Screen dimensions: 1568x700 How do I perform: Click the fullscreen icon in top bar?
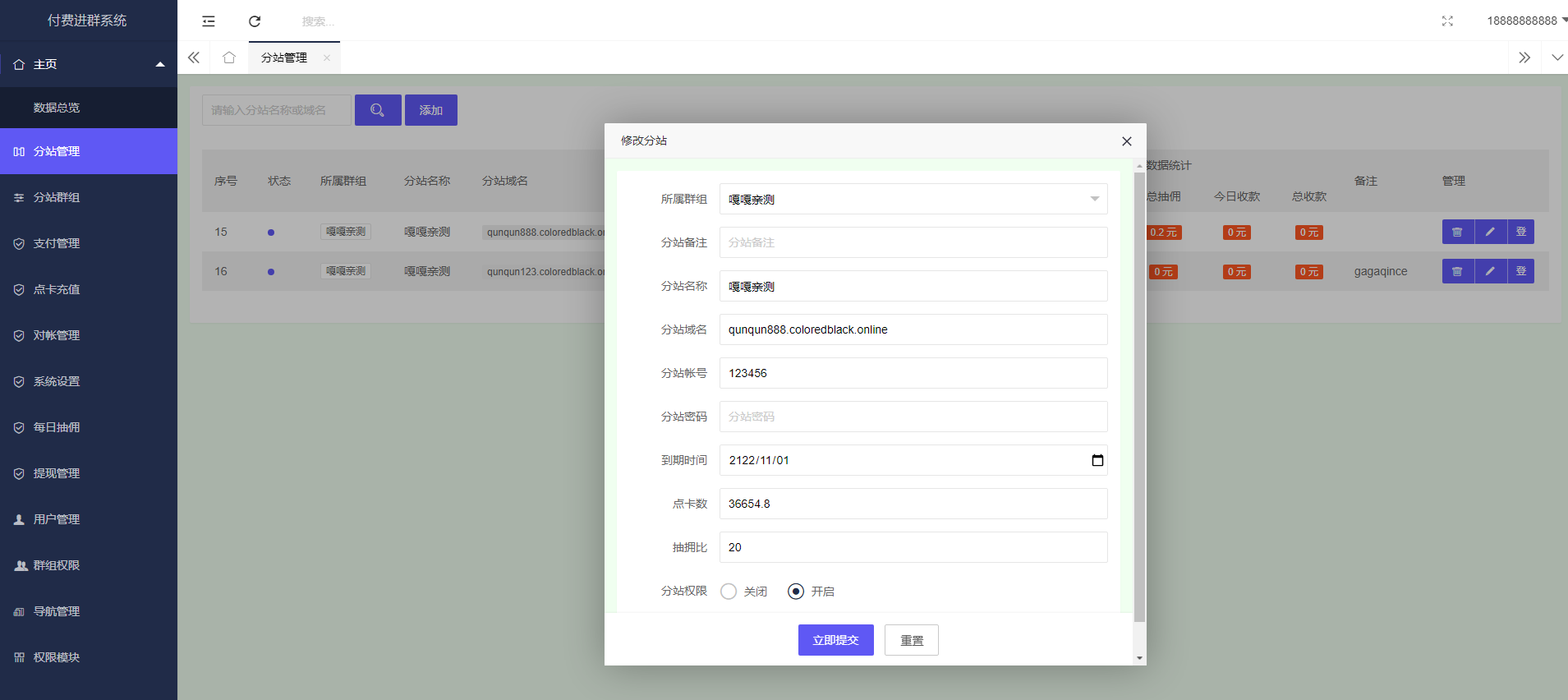point(1447,21)
